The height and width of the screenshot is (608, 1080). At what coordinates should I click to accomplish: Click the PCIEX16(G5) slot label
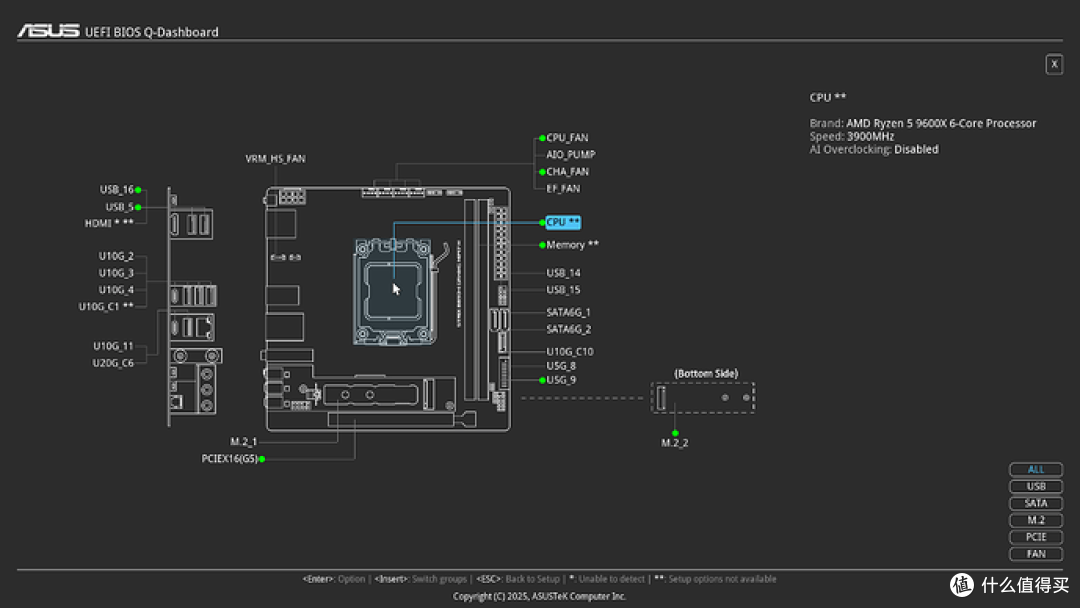(229, 459)
